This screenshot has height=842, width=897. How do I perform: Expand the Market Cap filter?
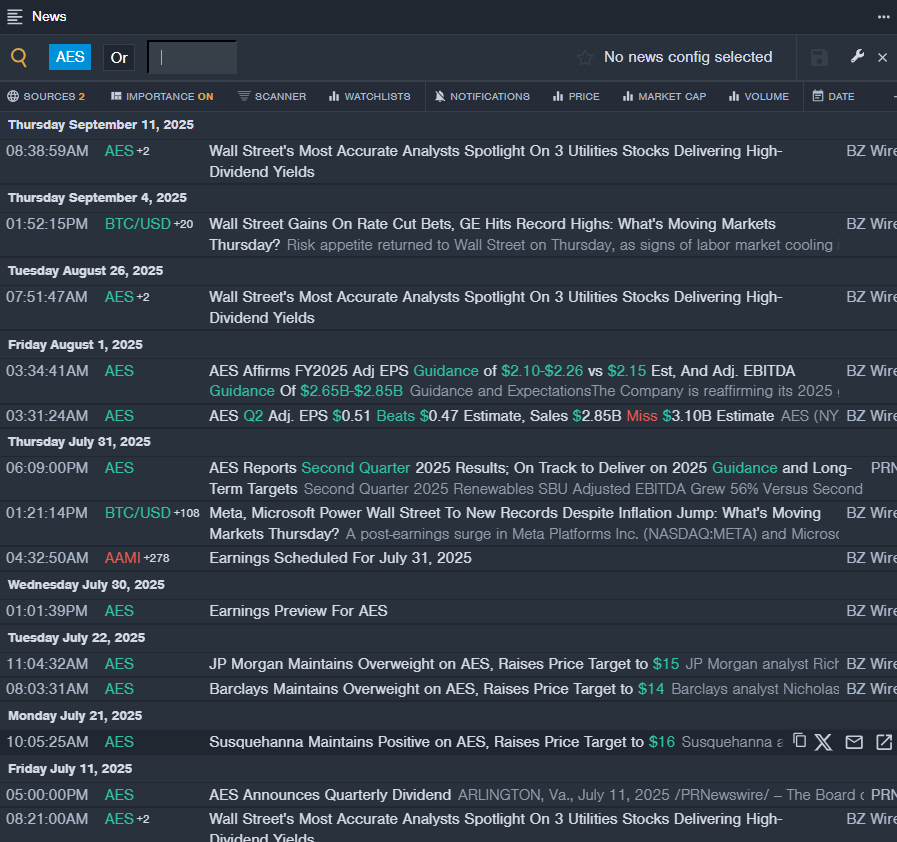(663, 97)
